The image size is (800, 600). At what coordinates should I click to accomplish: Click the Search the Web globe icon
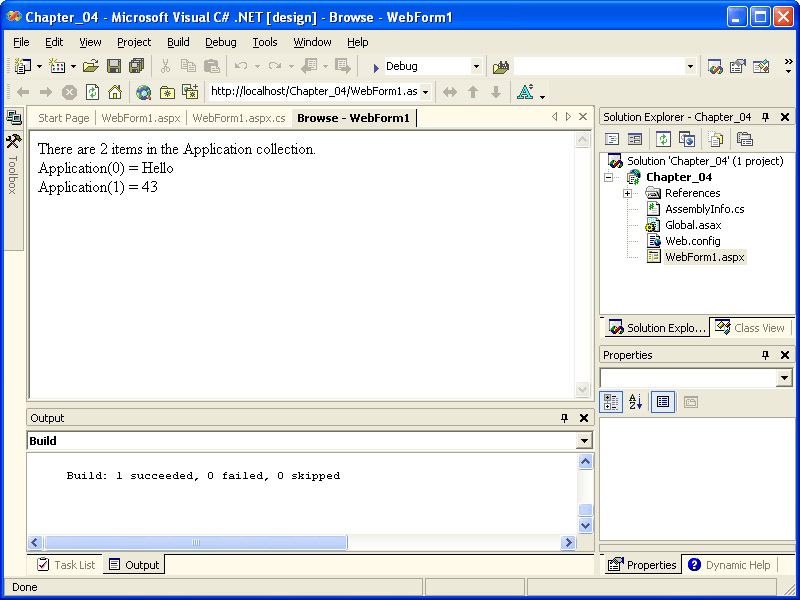[x=143, y=92]
